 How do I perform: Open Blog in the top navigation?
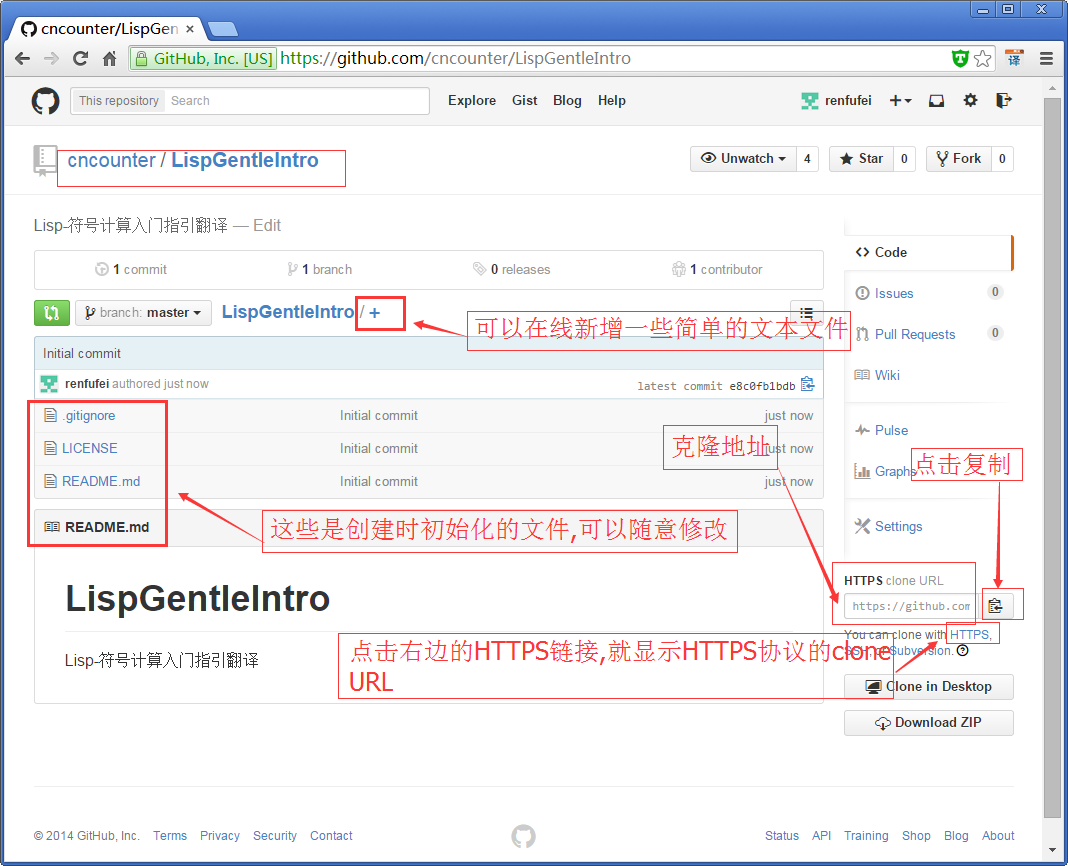tap(567, 101)
